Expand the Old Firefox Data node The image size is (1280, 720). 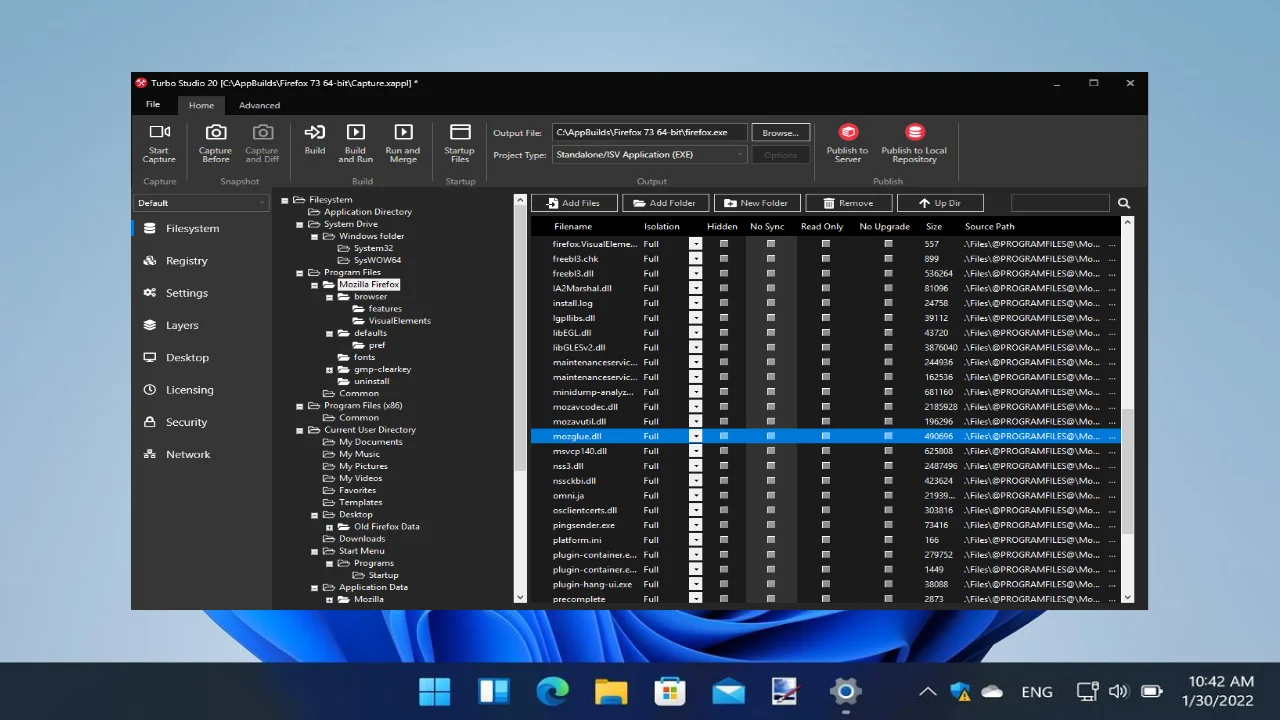click(329, 527)
